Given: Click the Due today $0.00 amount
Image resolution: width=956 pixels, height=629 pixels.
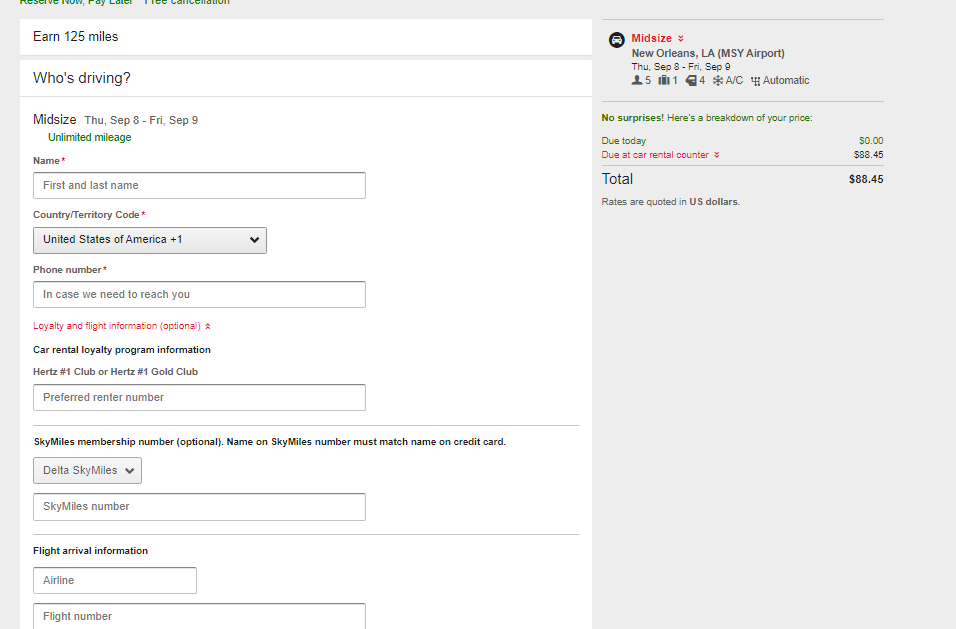Looking at the screenshot, I should coord(871,141).
